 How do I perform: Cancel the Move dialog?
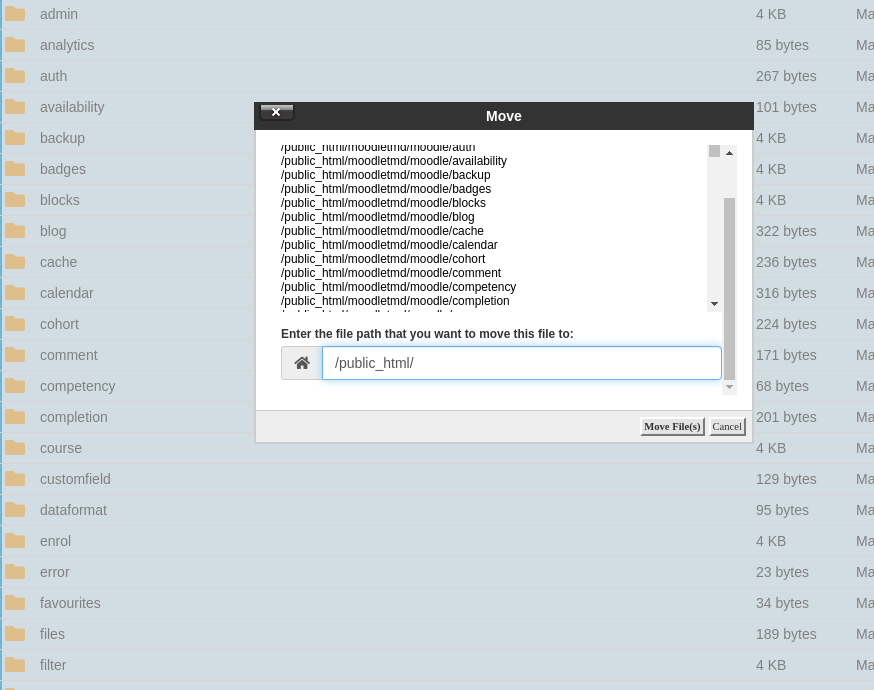[727, 427]
